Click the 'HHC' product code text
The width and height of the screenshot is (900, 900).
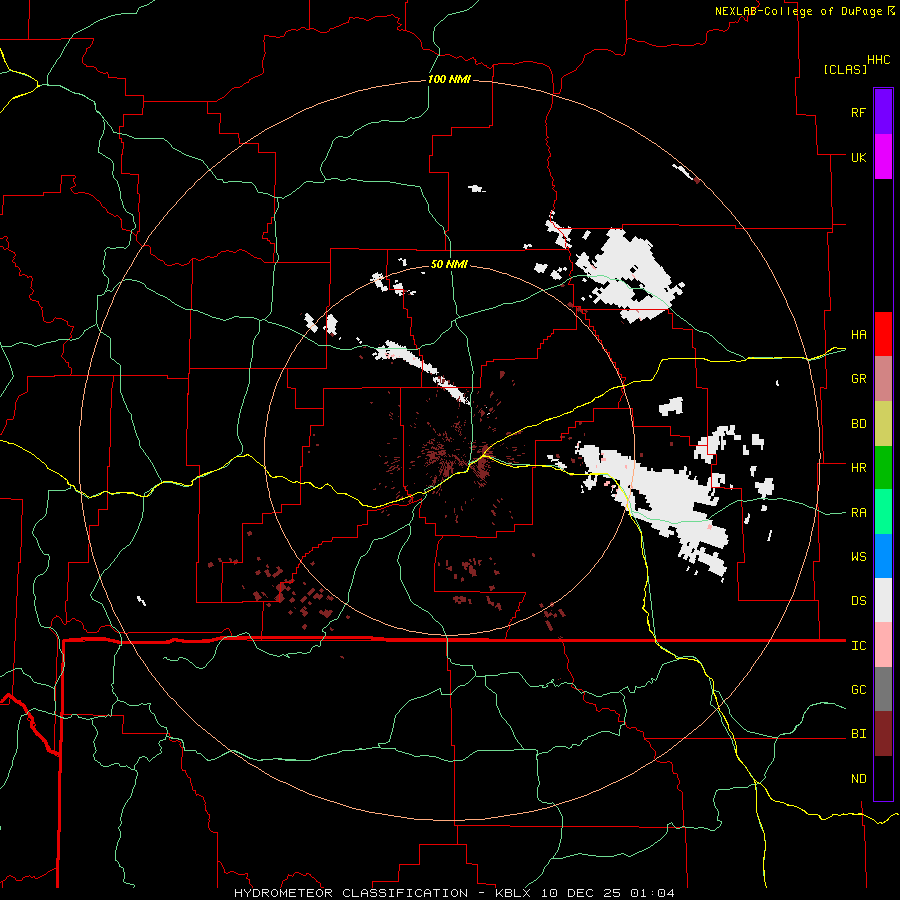coord(879,60)
